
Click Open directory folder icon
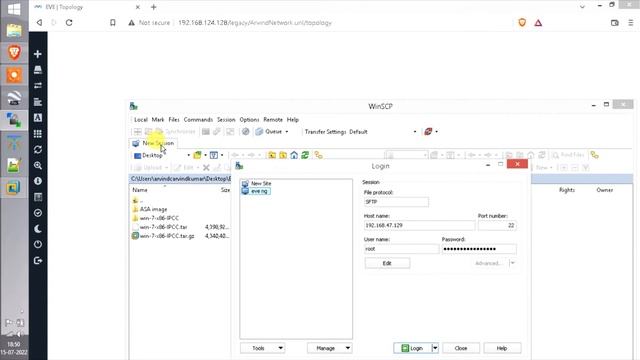(198, 155)
